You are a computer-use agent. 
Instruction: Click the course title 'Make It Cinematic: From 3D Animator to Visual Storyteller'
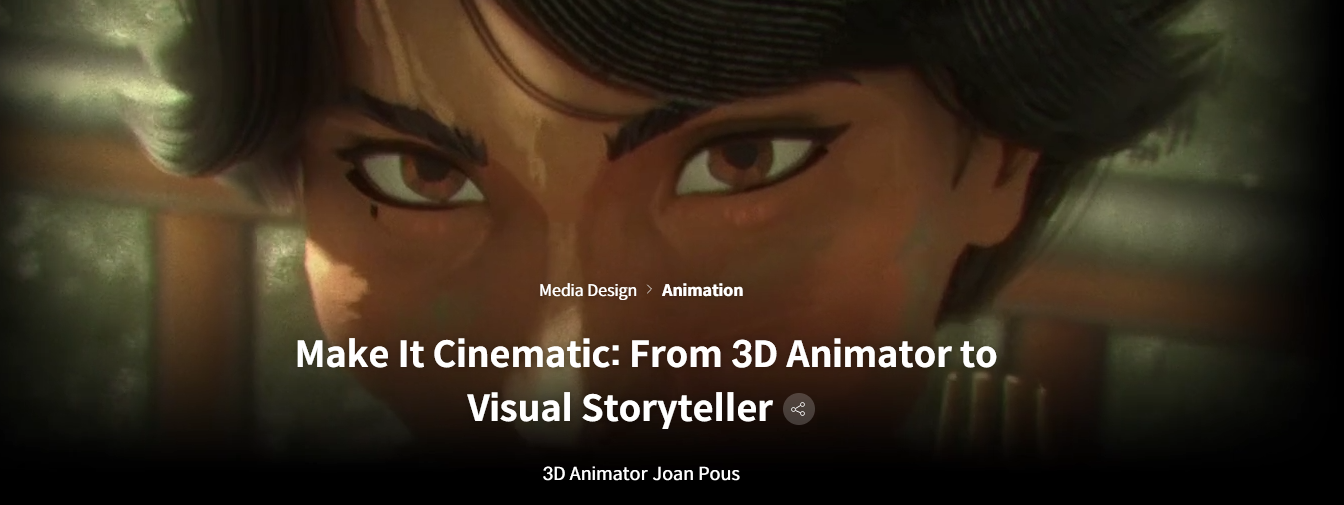[x=646, y=381]
